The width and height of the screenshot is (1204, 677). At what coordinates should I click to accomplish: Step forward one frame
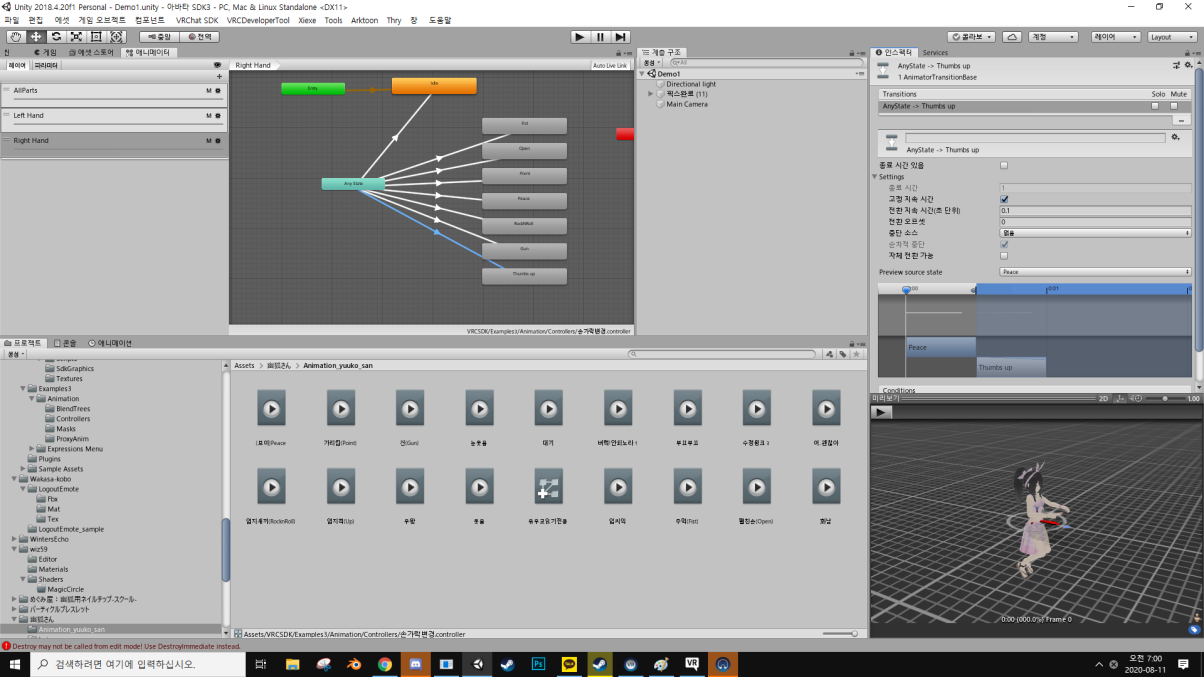[x=621, y=37]
